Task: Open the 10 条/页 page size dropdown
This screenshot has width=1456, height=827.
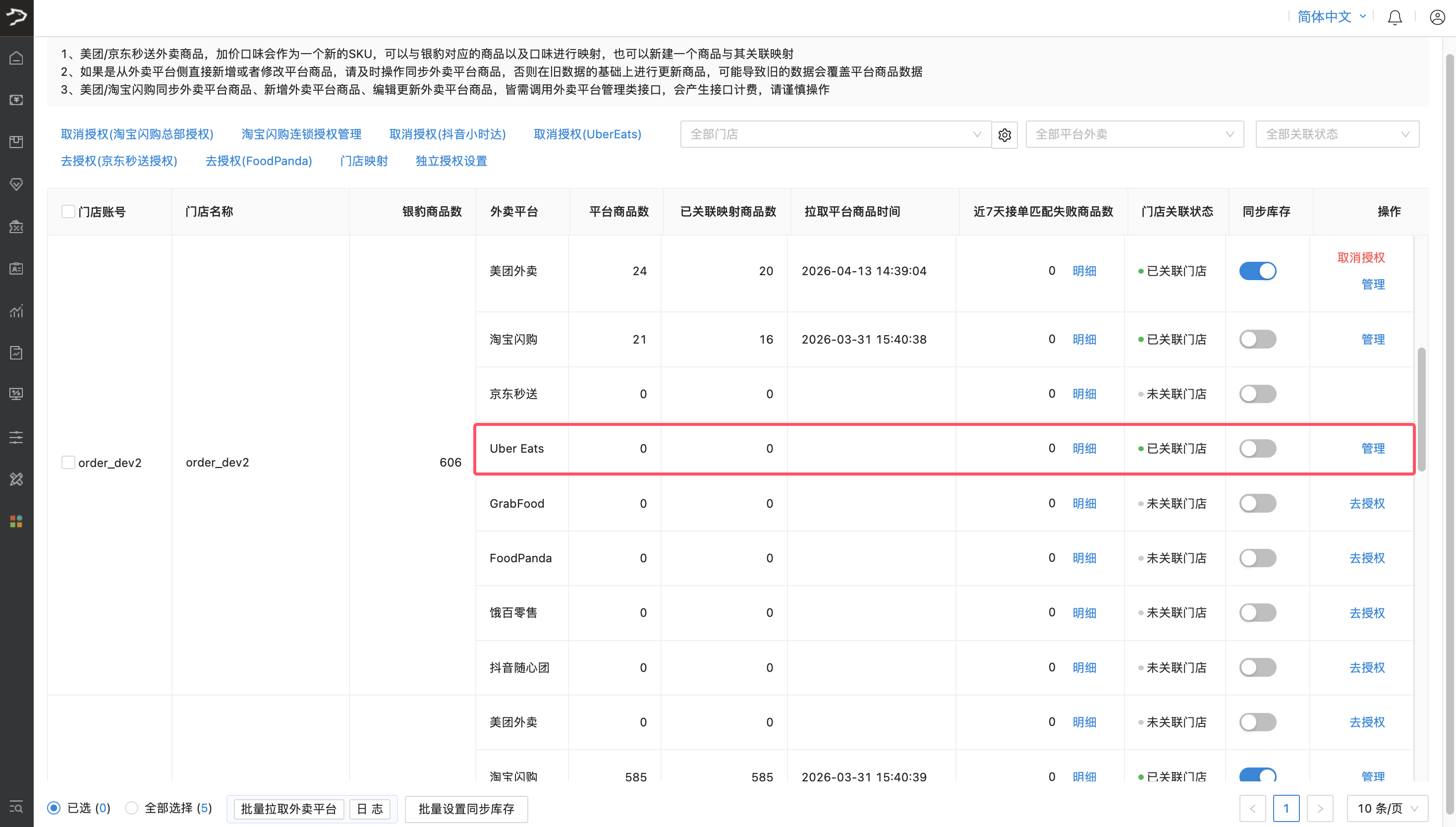Action: [x=1387, y=808]
